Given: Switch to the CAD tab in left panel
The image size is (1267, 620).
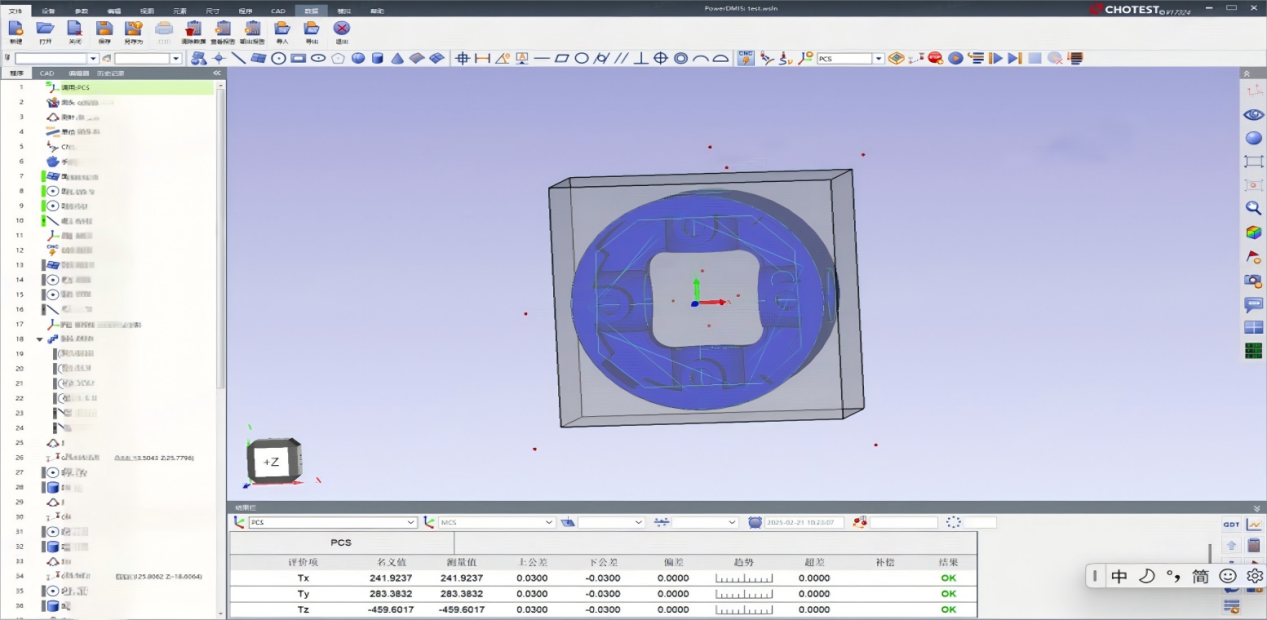Looking at the screenshot, I should point(46,73).
